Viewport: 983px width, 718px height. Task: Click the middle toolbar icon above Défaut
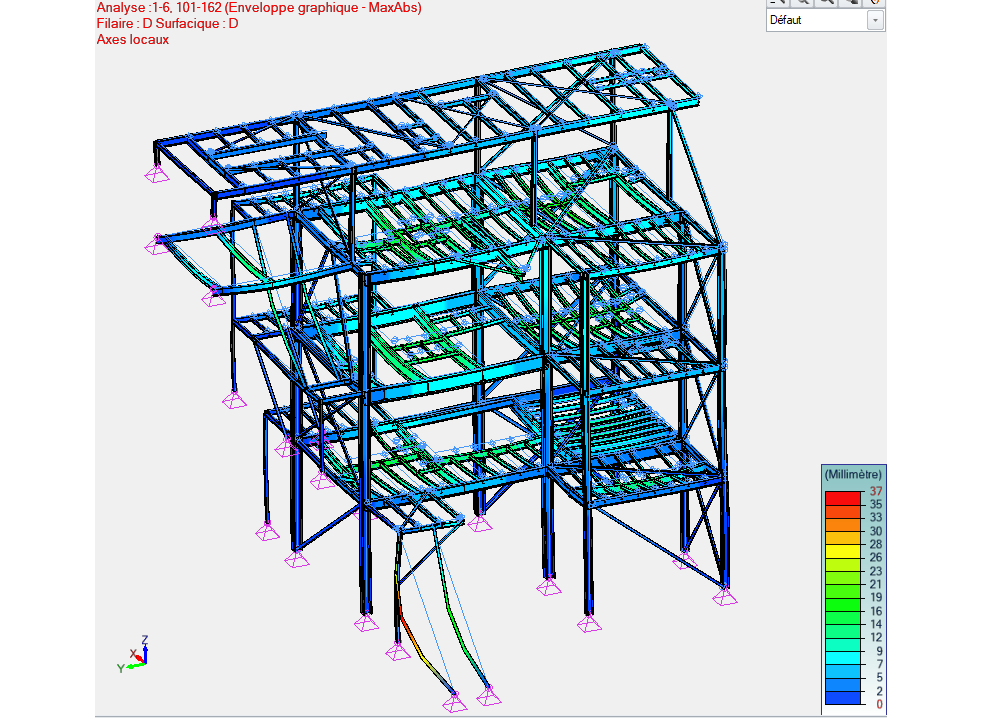pyautogui.click(x=827, y=3)
